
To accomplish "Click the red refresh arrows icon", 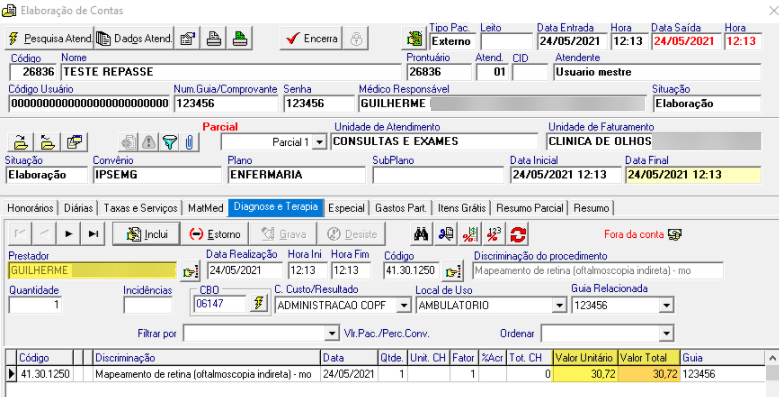I will click(517, 235).
